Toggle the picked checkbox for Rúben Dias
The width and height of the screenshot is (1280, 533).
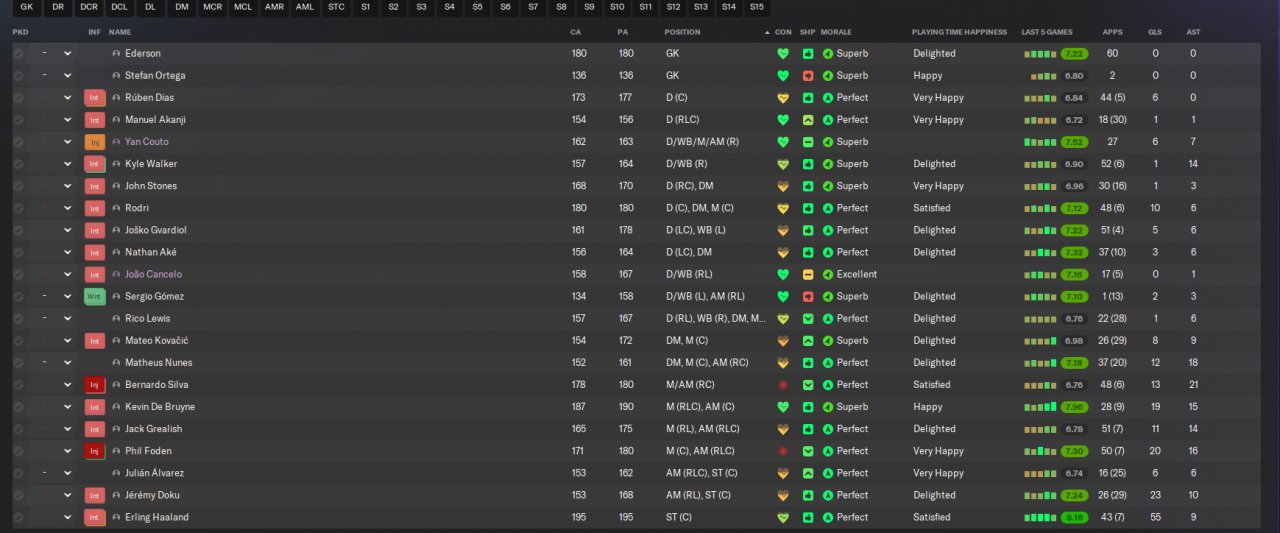tap(18, 97)
